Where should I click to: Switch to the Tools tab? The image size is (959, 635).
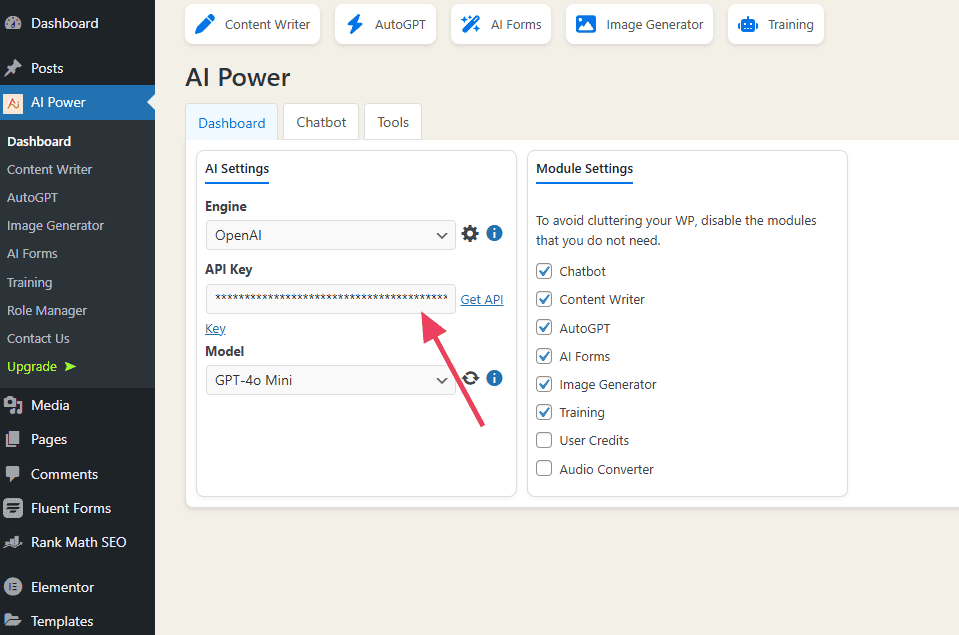pos(393,122)
